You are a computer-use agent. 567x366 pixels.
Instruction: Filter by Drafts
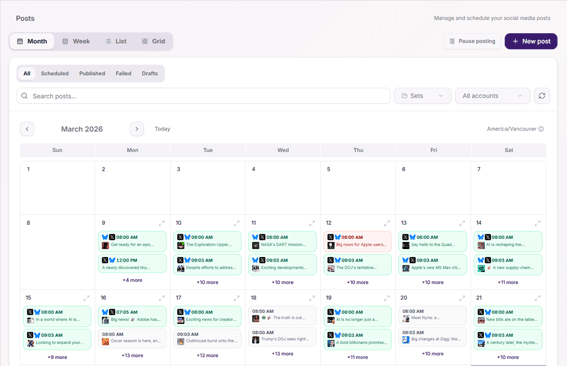pos(150,73)
